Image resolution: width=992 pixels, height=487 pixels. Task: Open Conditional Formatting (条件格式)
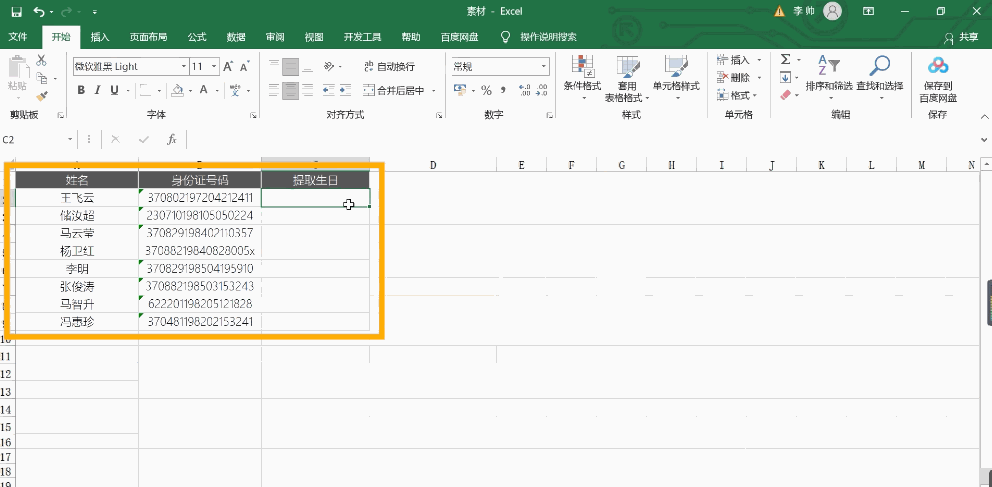coord(582,79)
